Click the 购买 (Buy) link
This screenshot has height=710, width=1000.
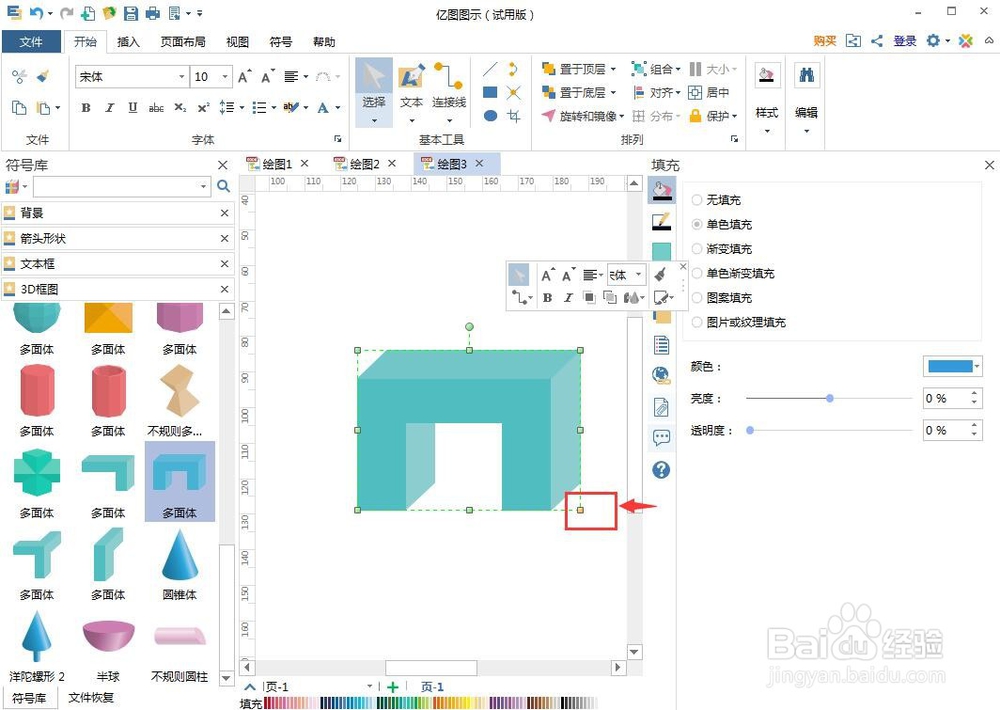(x=823, y=42)
